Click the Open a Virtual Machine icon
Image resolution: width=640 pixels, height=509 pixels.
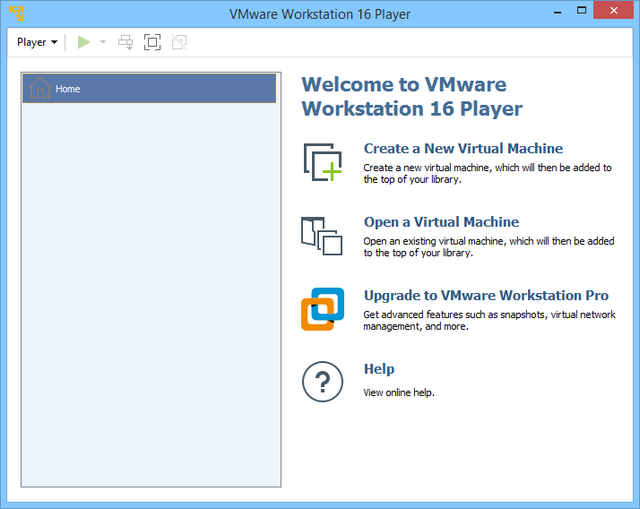pos(322,235)
